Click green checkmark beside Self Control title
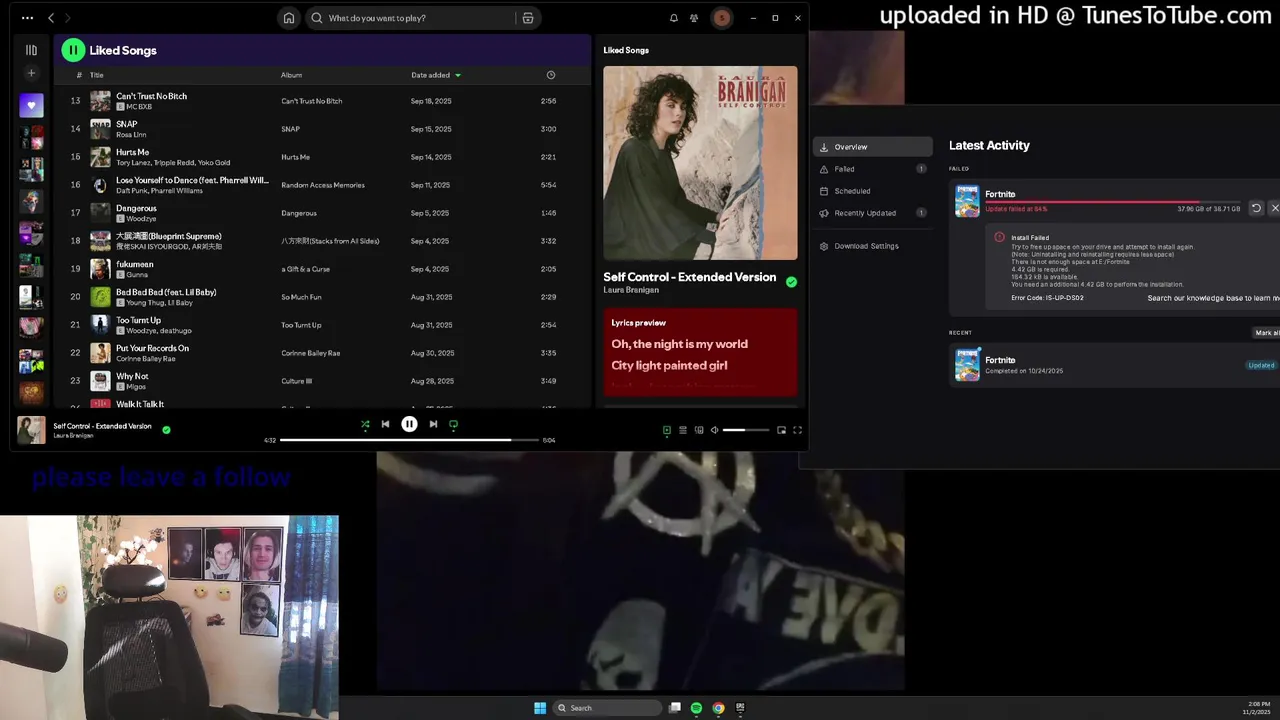 pyautogui.click(x=791, y=282)
